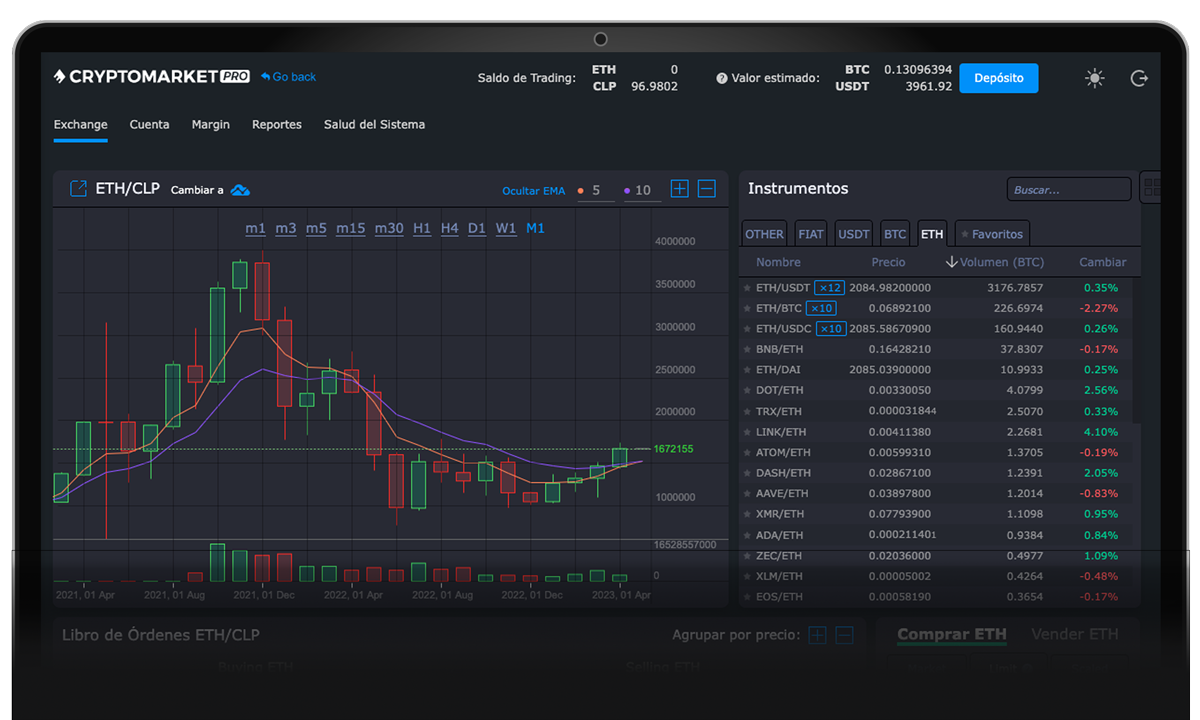1200x720 pixels.
Task: Open the ETH/CLP chart pop-out icon
Action: click(78, 189)
